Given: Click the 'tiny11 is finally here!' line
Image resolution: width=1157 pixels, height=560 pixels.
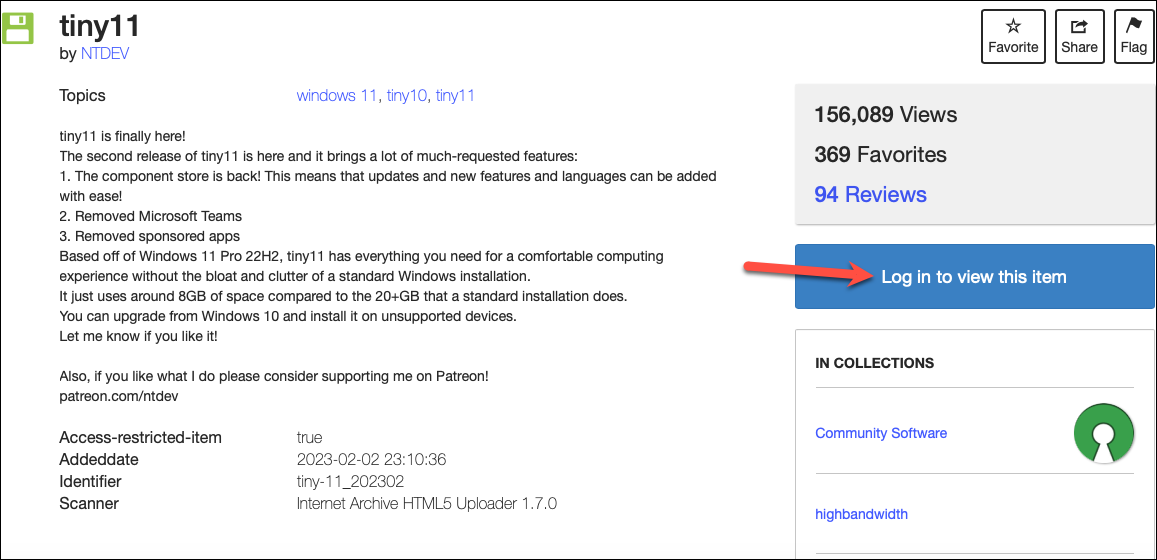Looking at the screenshot, I should pyautogui.click(x=122, y=136).
